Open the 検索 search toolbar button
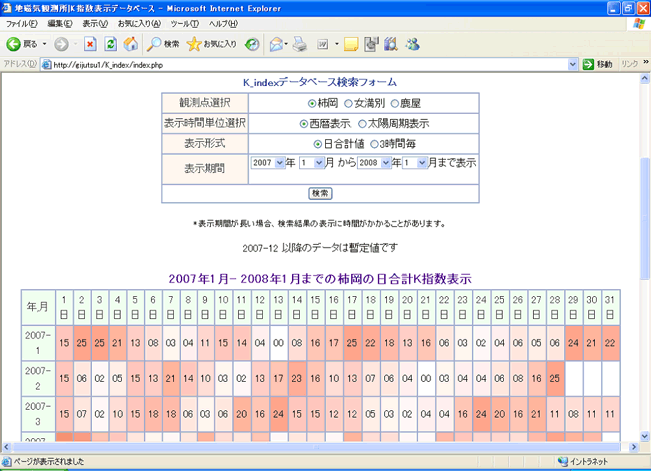Viewport: 651px width, 471px height. click(163, 44)
